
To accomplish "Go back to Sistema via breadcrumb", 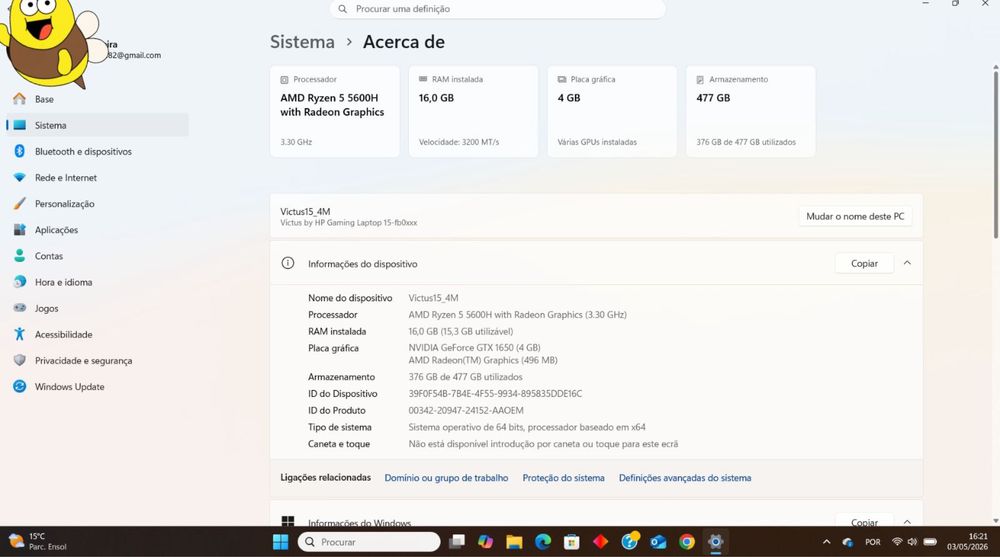I will tap(302, 42).
